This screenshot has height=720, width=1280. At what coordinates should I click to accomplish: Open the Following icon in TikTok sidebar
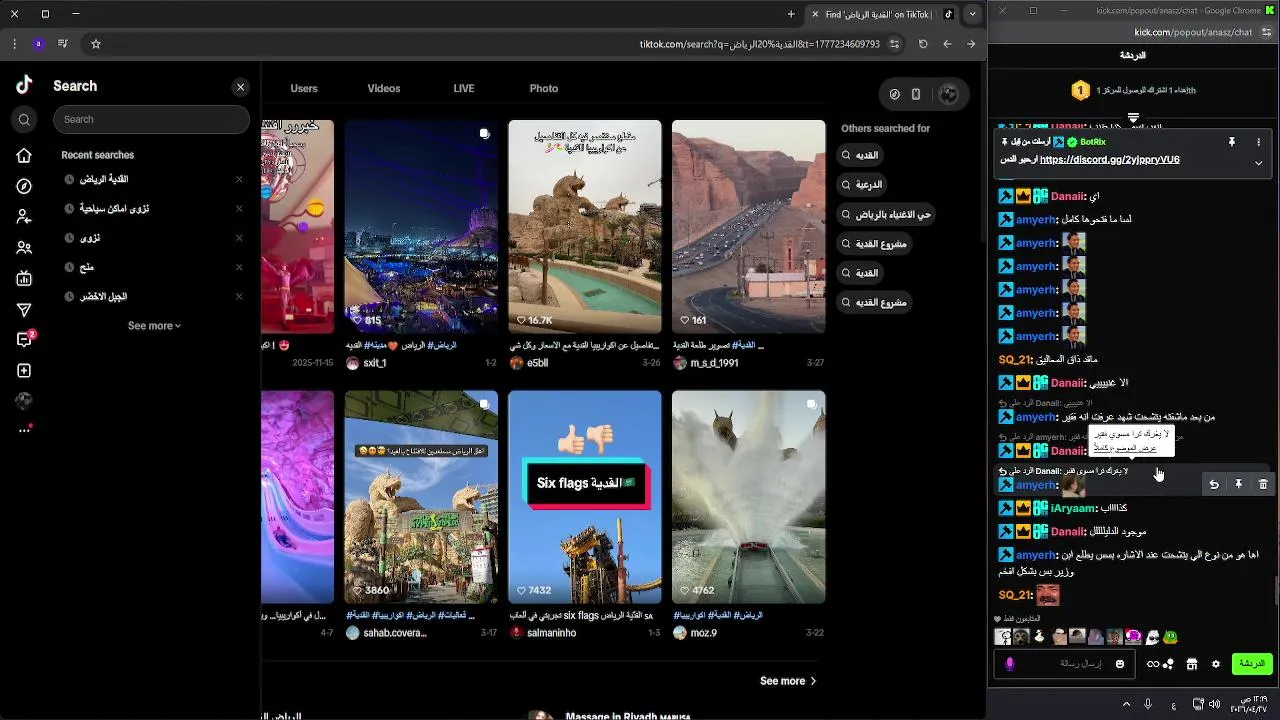point(24,216)
